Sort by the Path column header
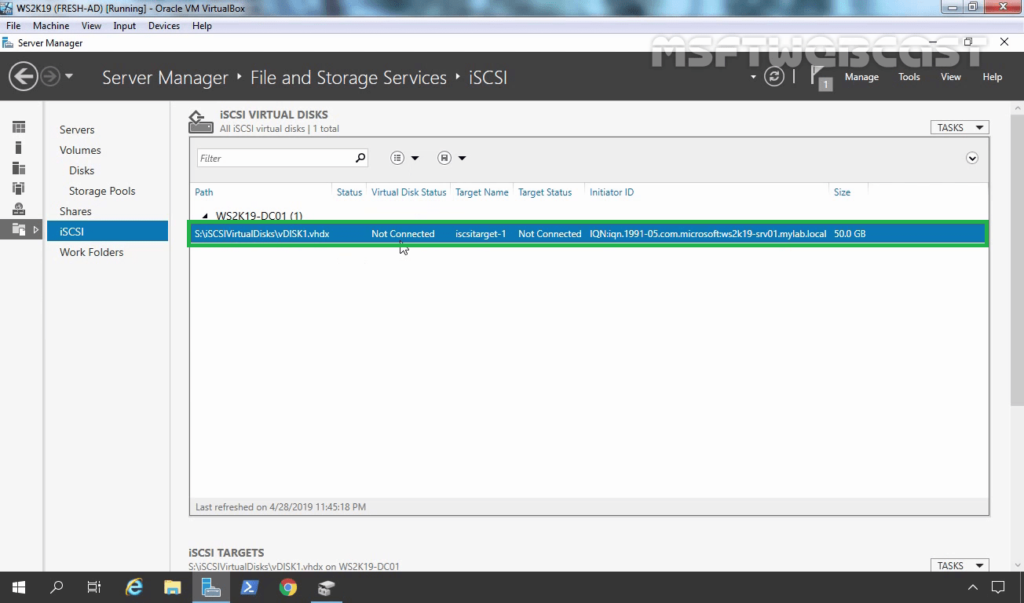 [204, 192]
